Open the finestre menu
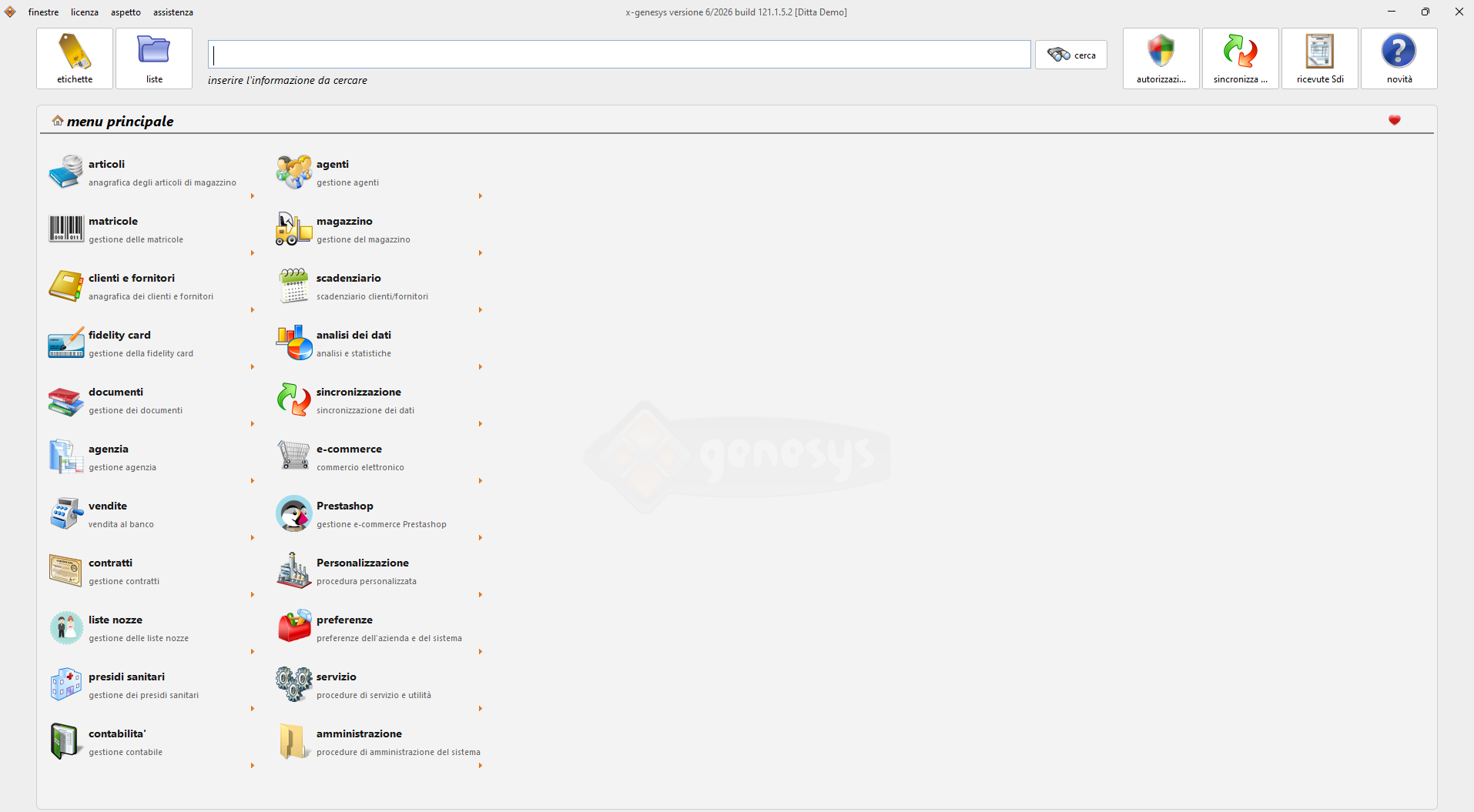 [x=43, y=12]
